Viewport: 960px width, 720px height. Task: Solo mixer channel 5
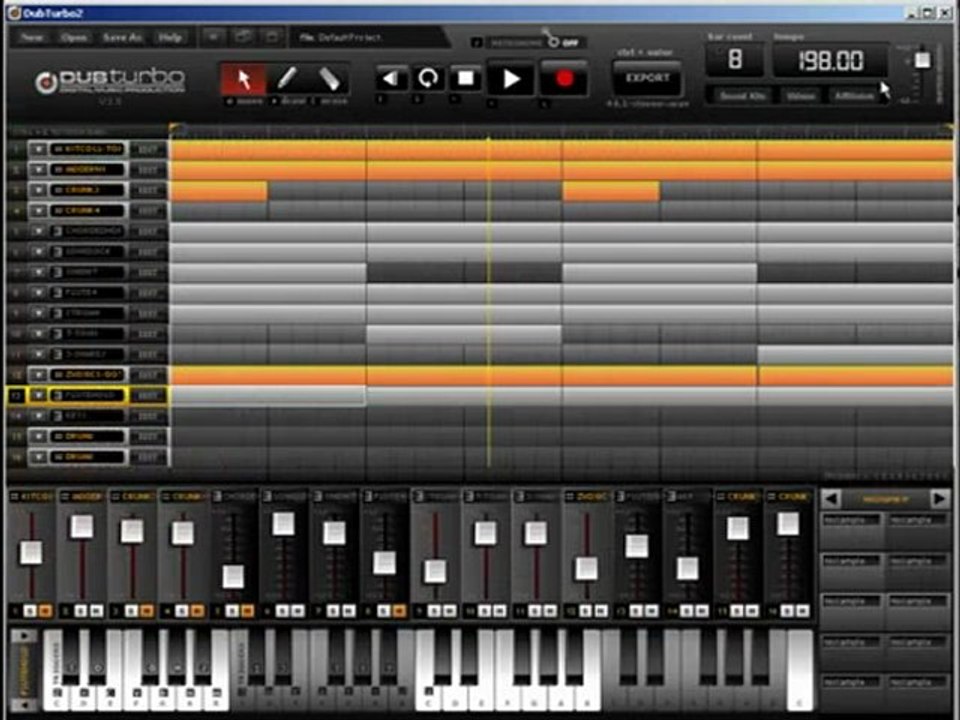[x=232, y=611]
